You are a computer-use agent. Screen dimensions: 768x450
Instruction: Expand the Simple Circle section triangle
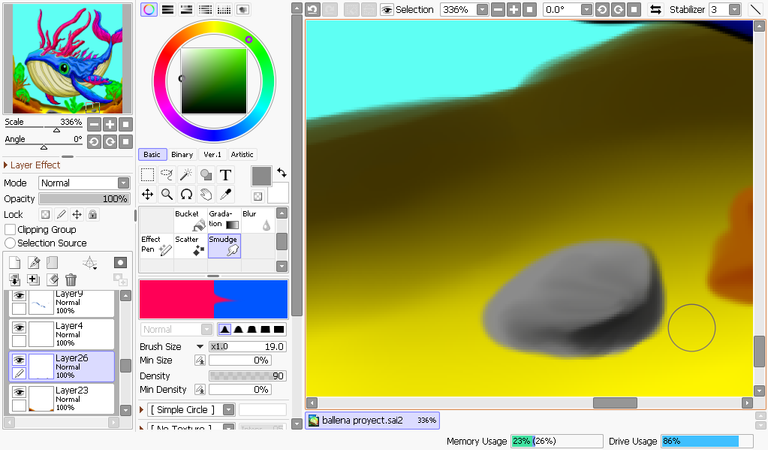[142, 409]
